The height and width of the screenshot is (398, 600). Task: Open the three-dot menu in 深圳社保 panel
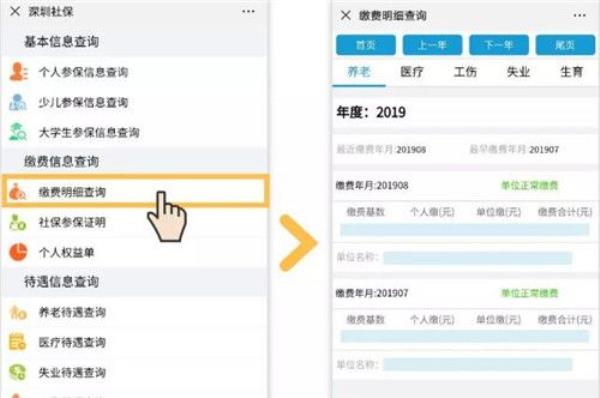tap(248, 11)
